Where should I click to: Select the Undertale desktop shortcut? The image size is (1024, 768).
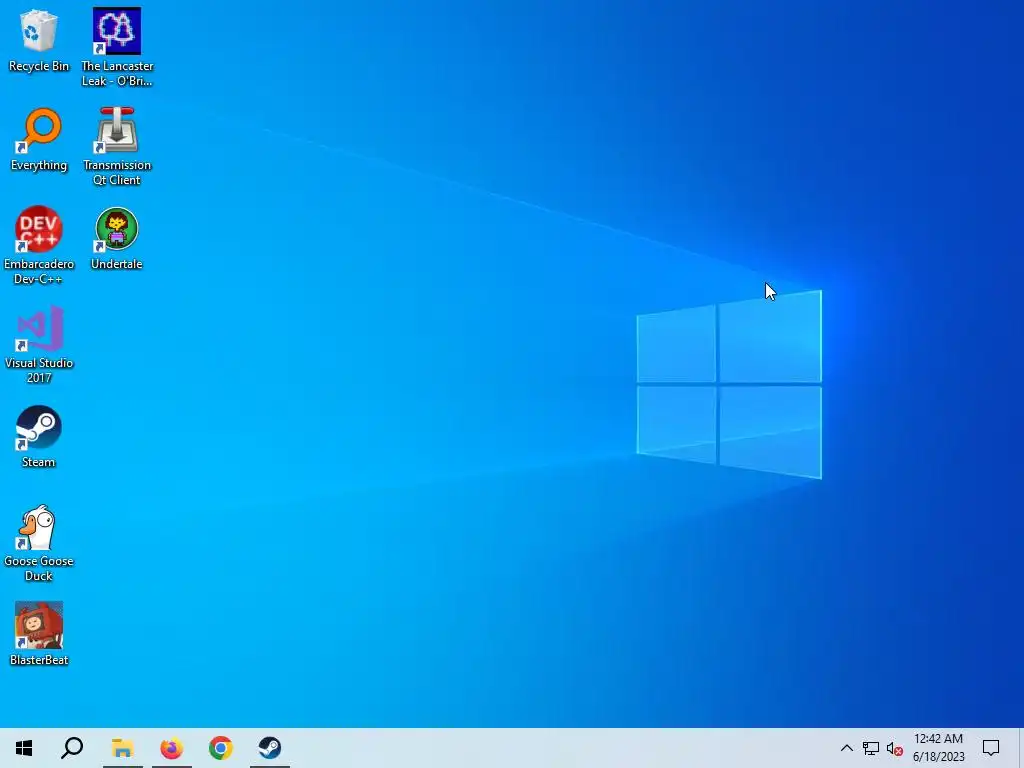point(117,238)
